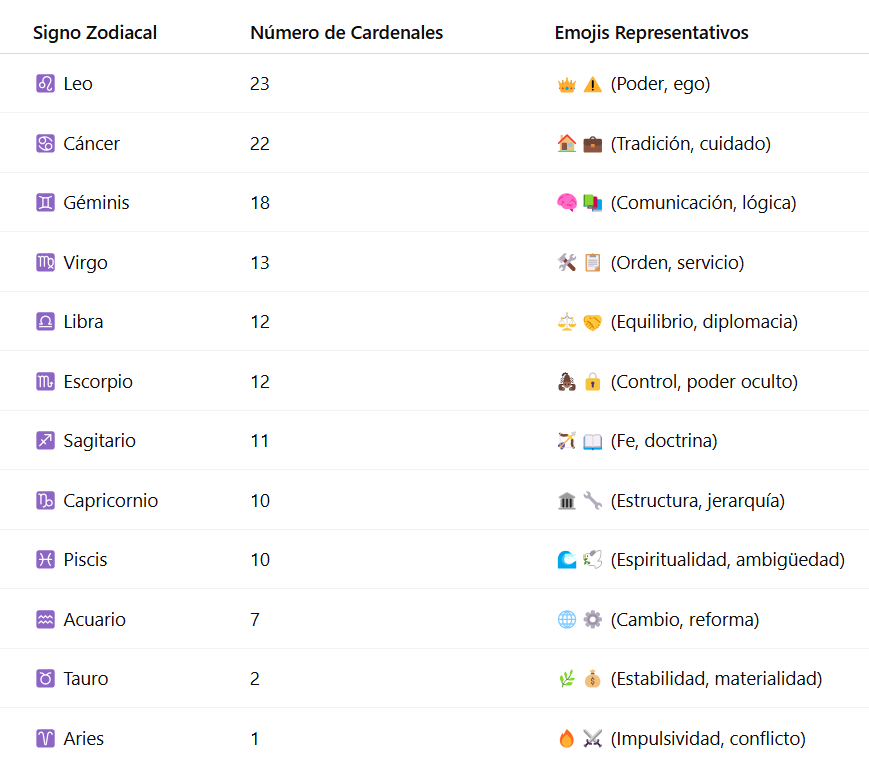The width and height of the screenshot is (869, 768).
Task: Click the Signo Zodiacal column header
Action: point(95,33)
